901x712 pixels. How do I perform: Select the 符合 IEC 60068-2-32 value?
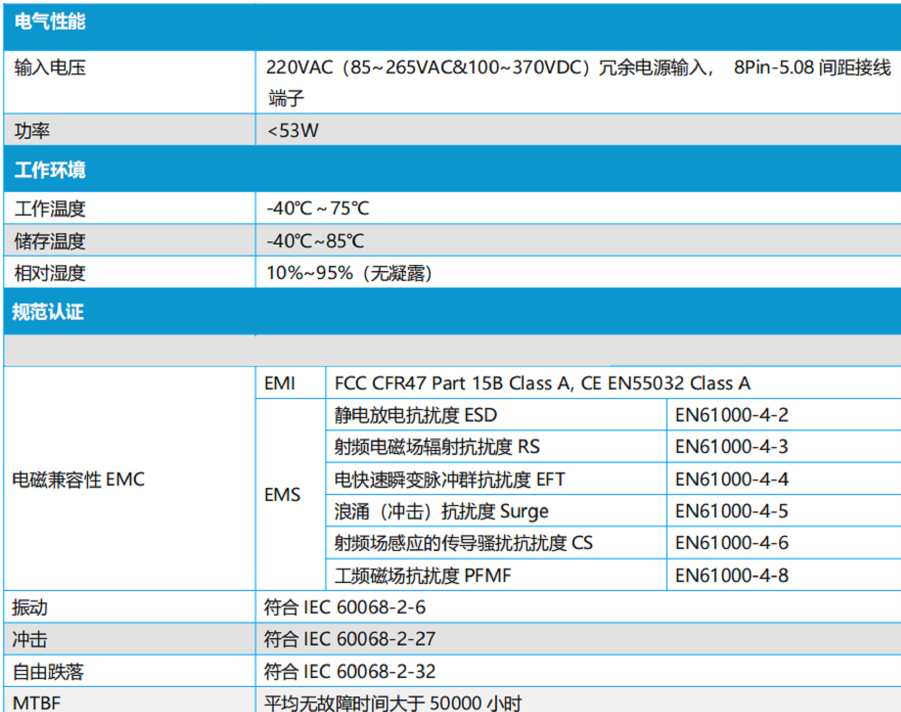click(350, 672)
